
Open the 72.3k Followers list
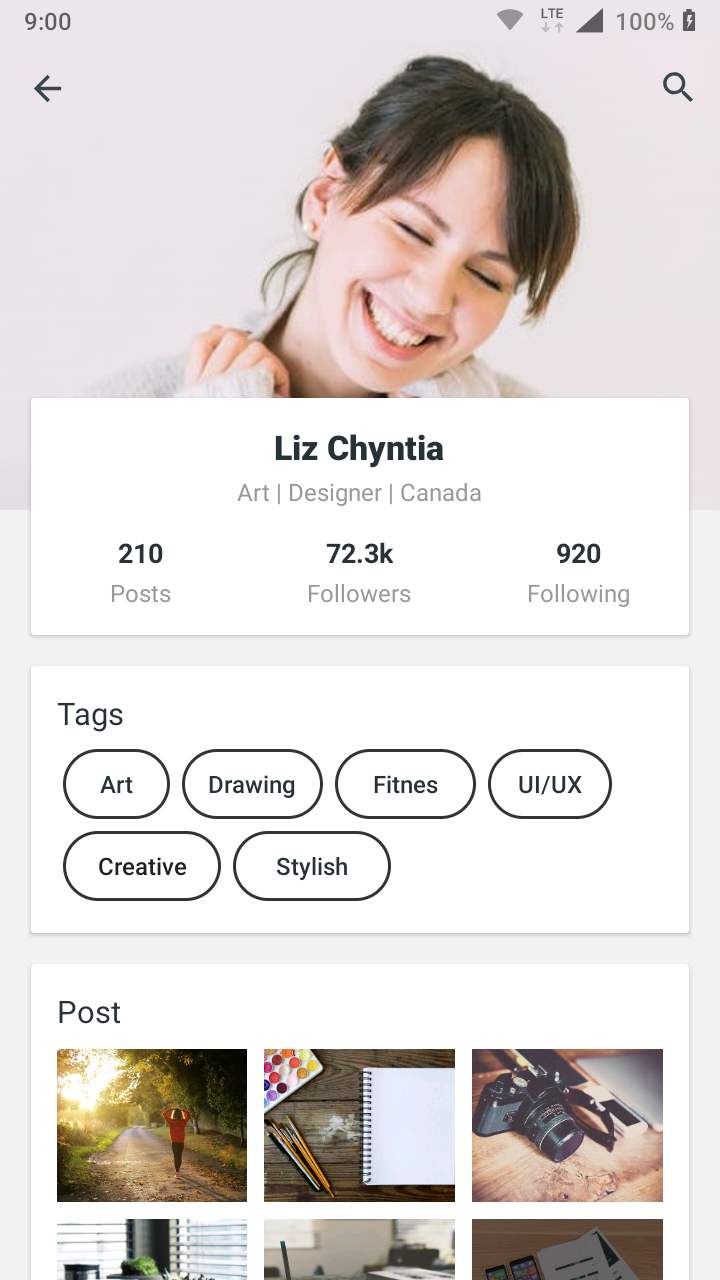359,573
